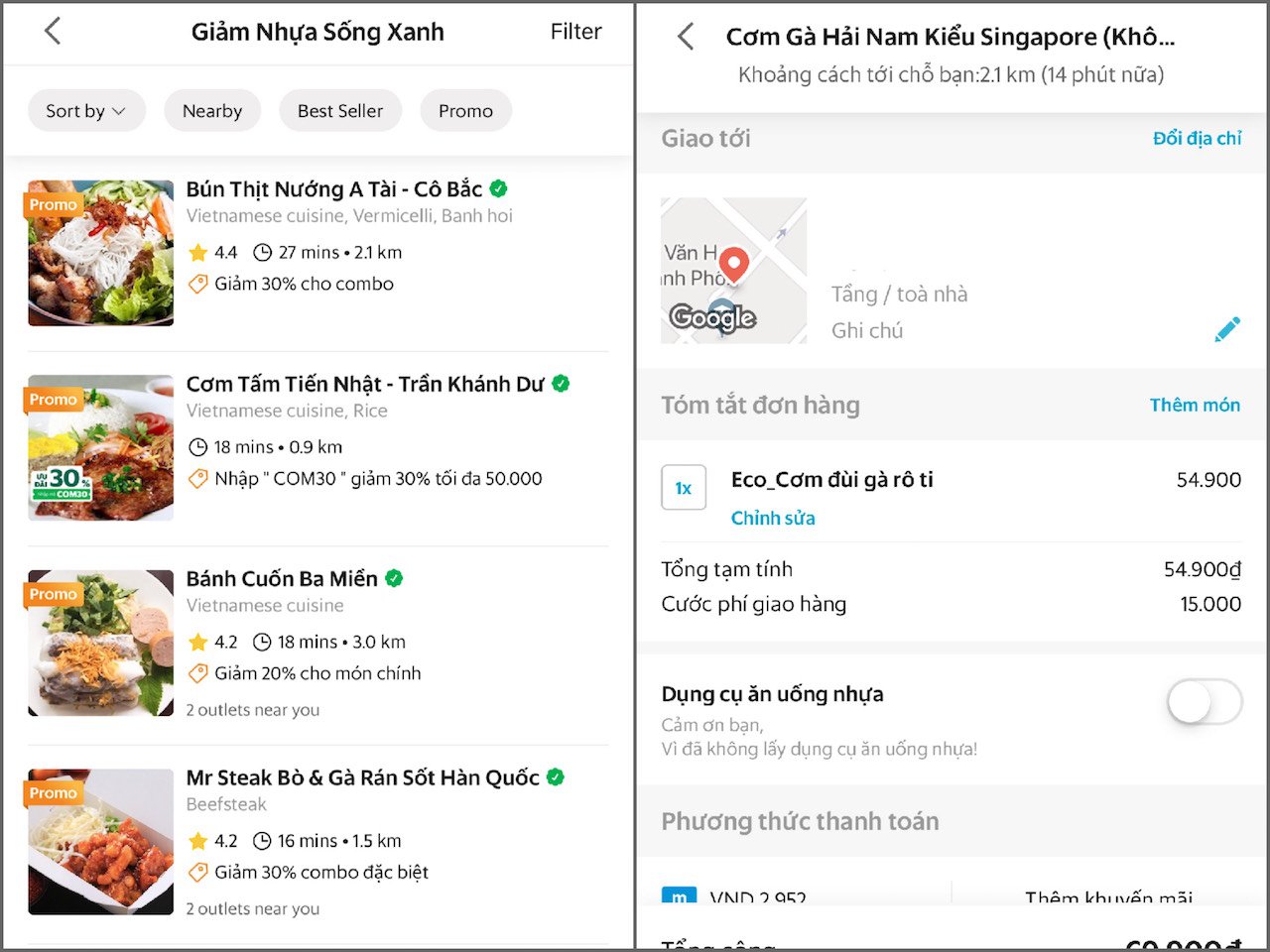The image size is (1270, 952).
Task: Select the Best Seller filter chip
Action: click(339, 111)
